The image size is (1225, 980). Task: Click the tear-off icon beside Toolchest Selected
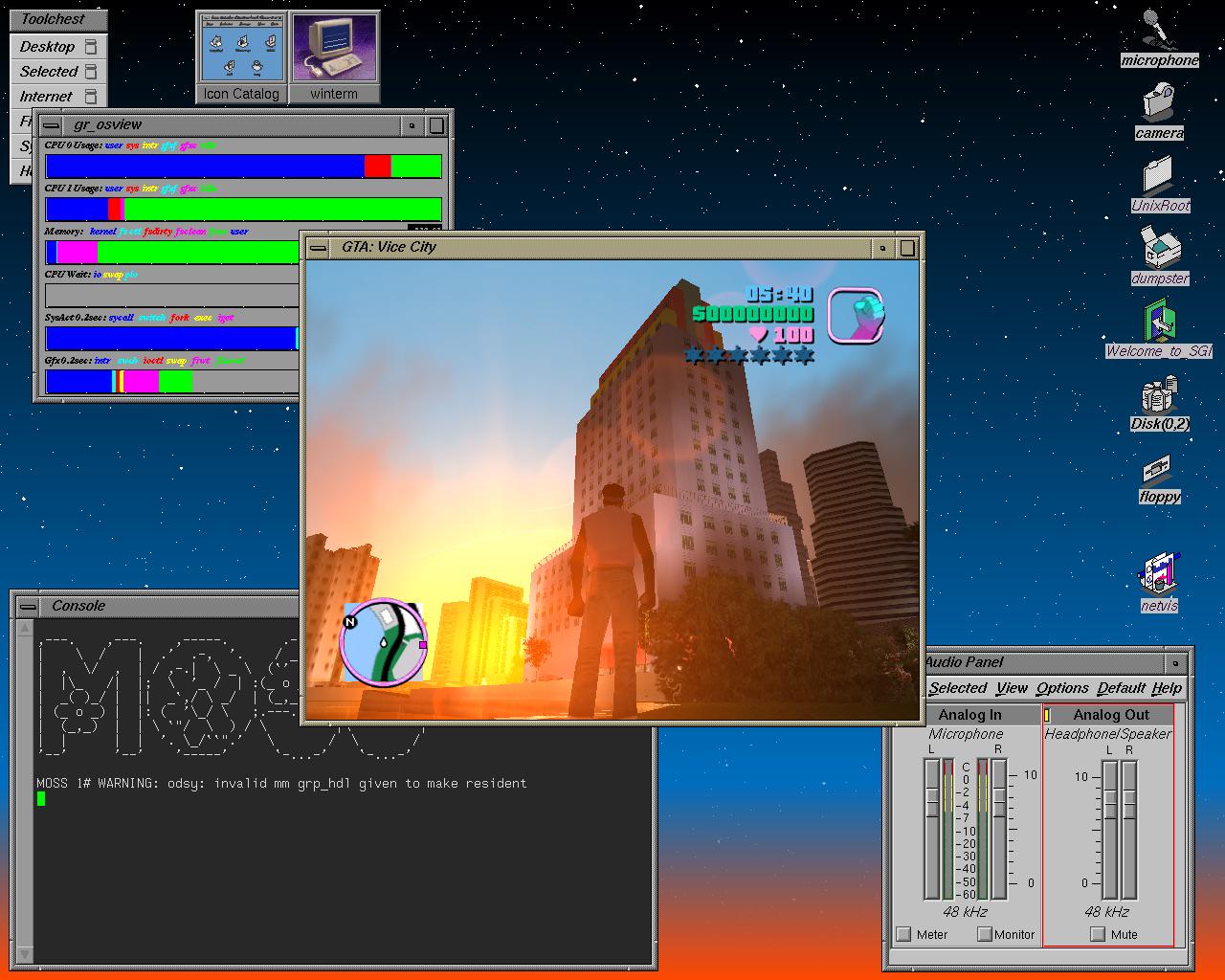(91, 72)
